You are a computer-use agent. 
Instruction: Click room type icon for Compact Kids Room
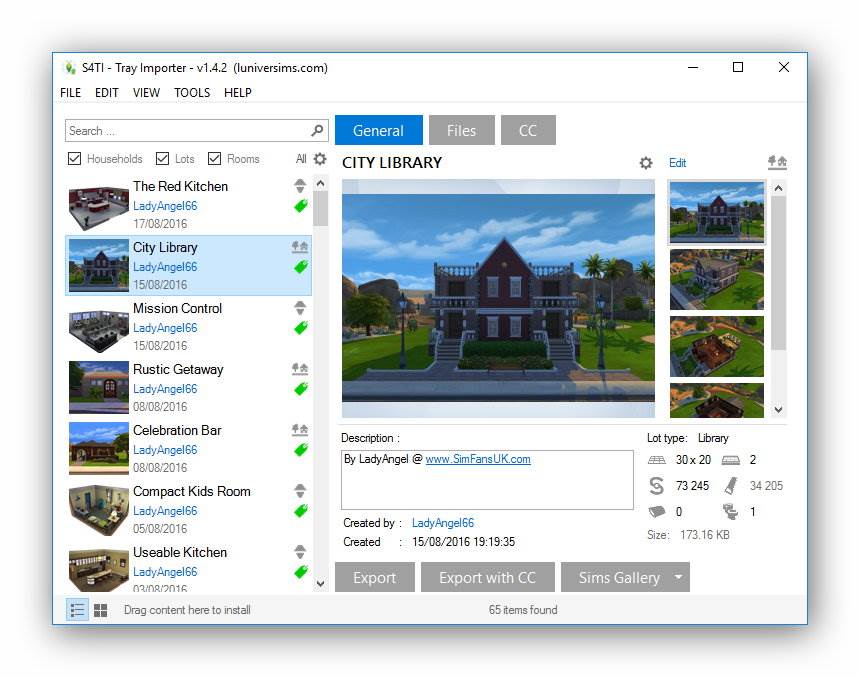point(299,490)
